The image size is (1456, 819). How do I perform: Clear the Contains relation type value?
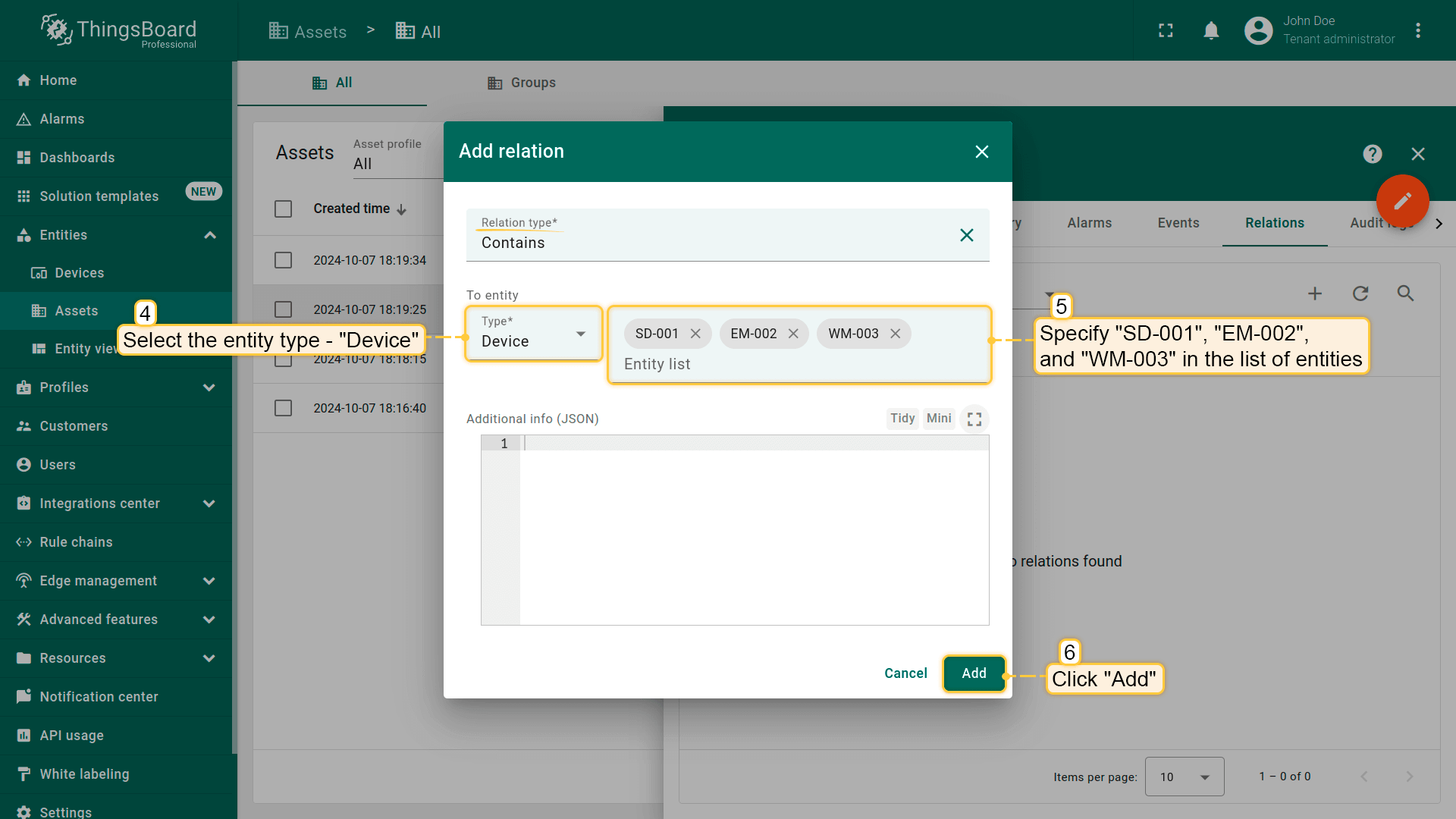[966, 235]
